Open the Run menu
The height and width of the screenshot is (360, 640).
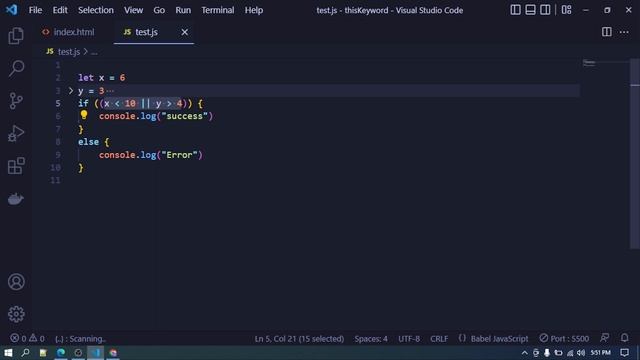[x=183, y=10]
